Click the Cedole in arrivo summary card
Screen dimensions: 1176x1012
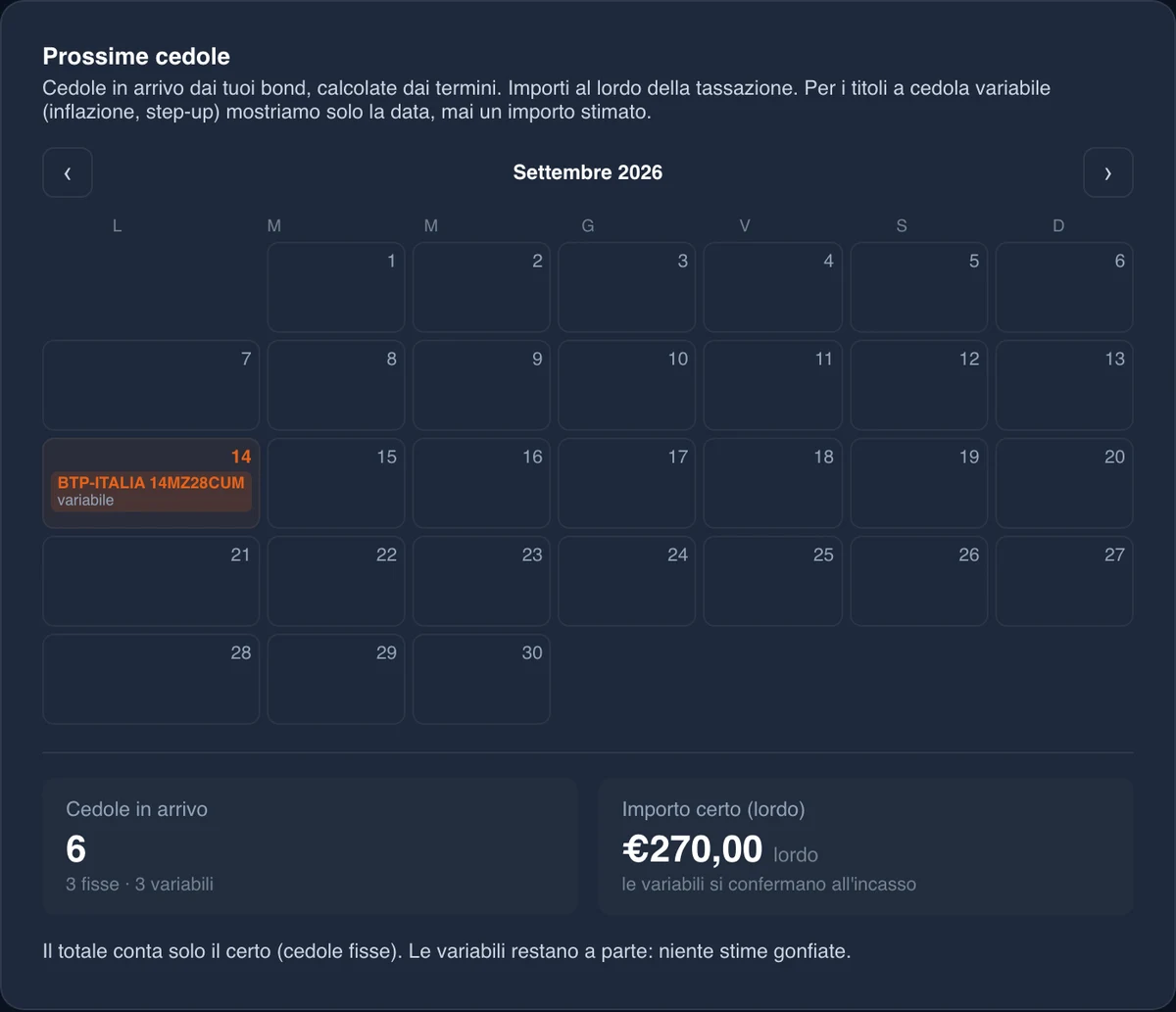(311, 846)
